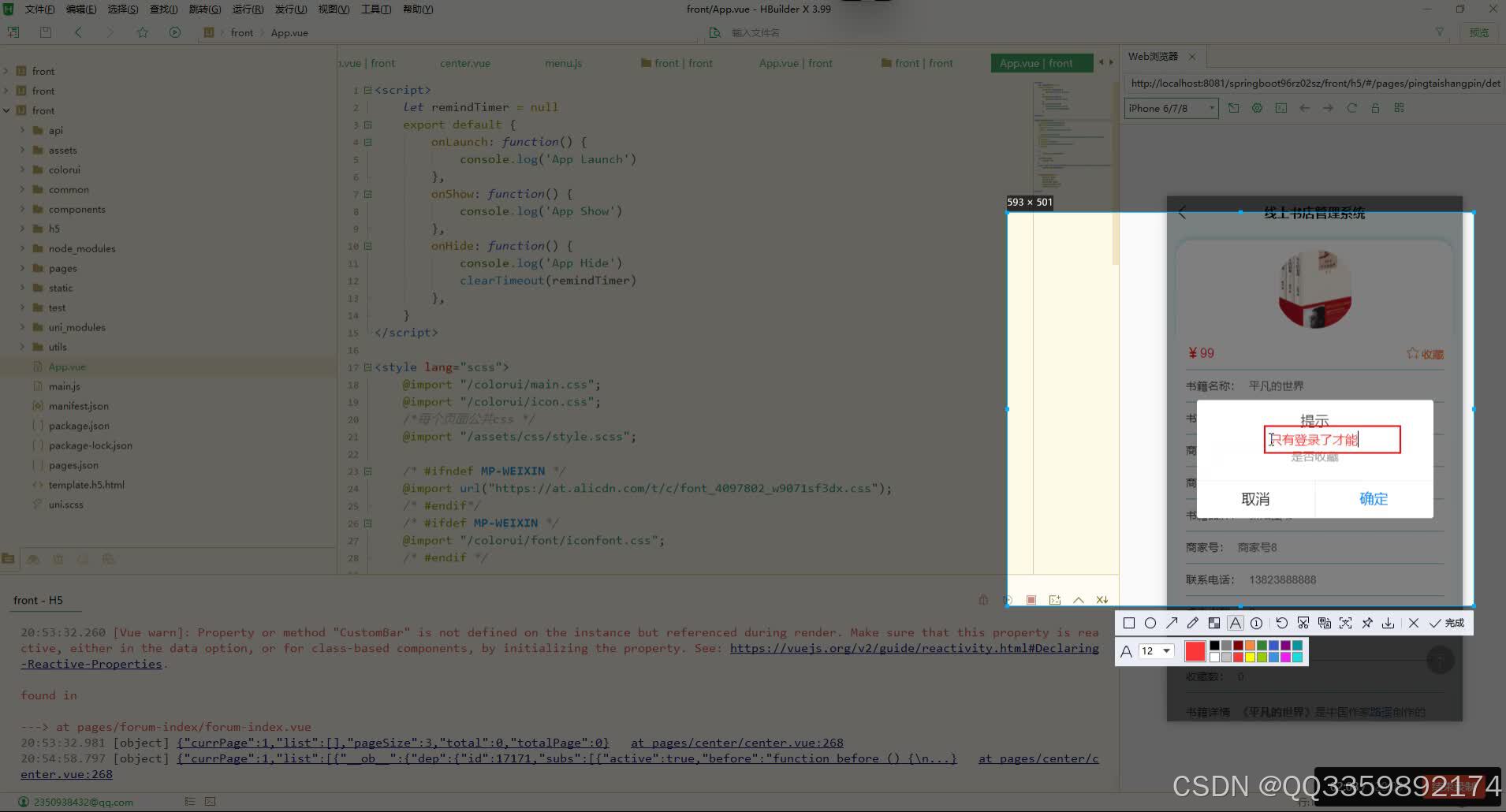Select the arrow annotation tool
Screen dimensions: 1506x812
tap(1172, 623)
